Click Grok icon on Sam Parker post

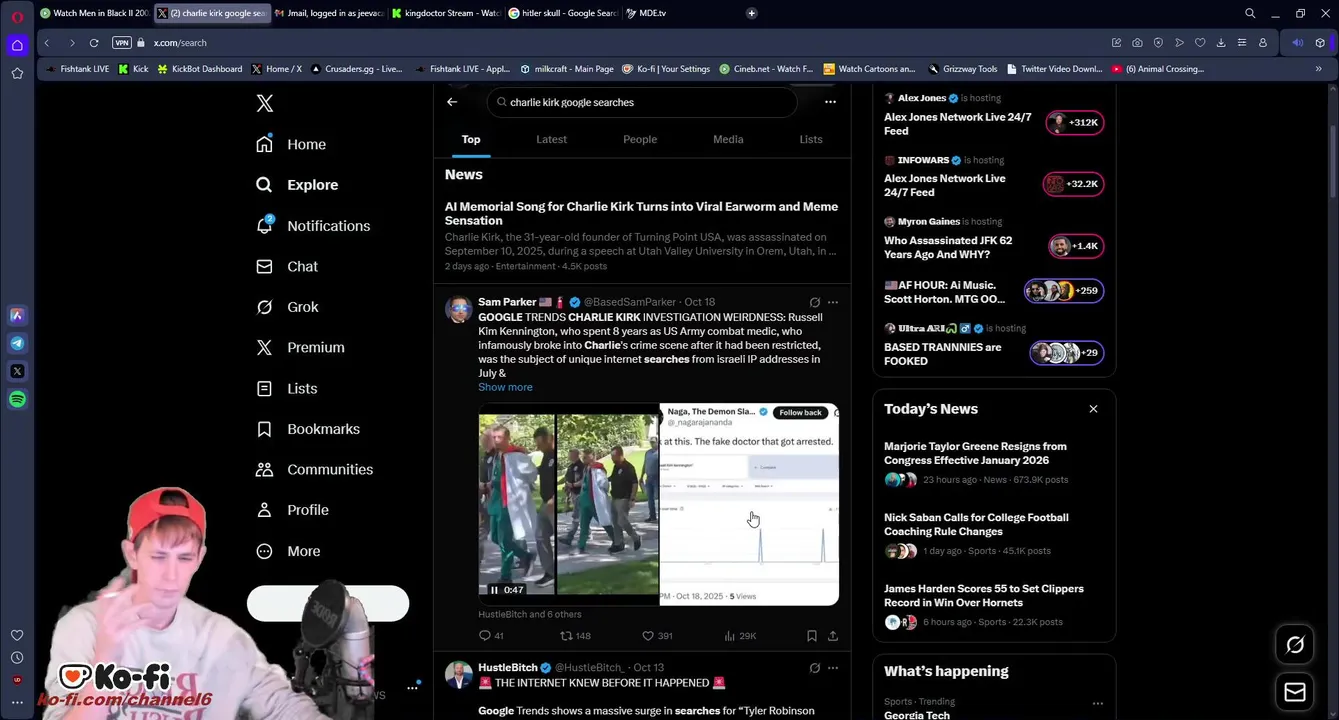pyautogui.click(x=814, y=302)
